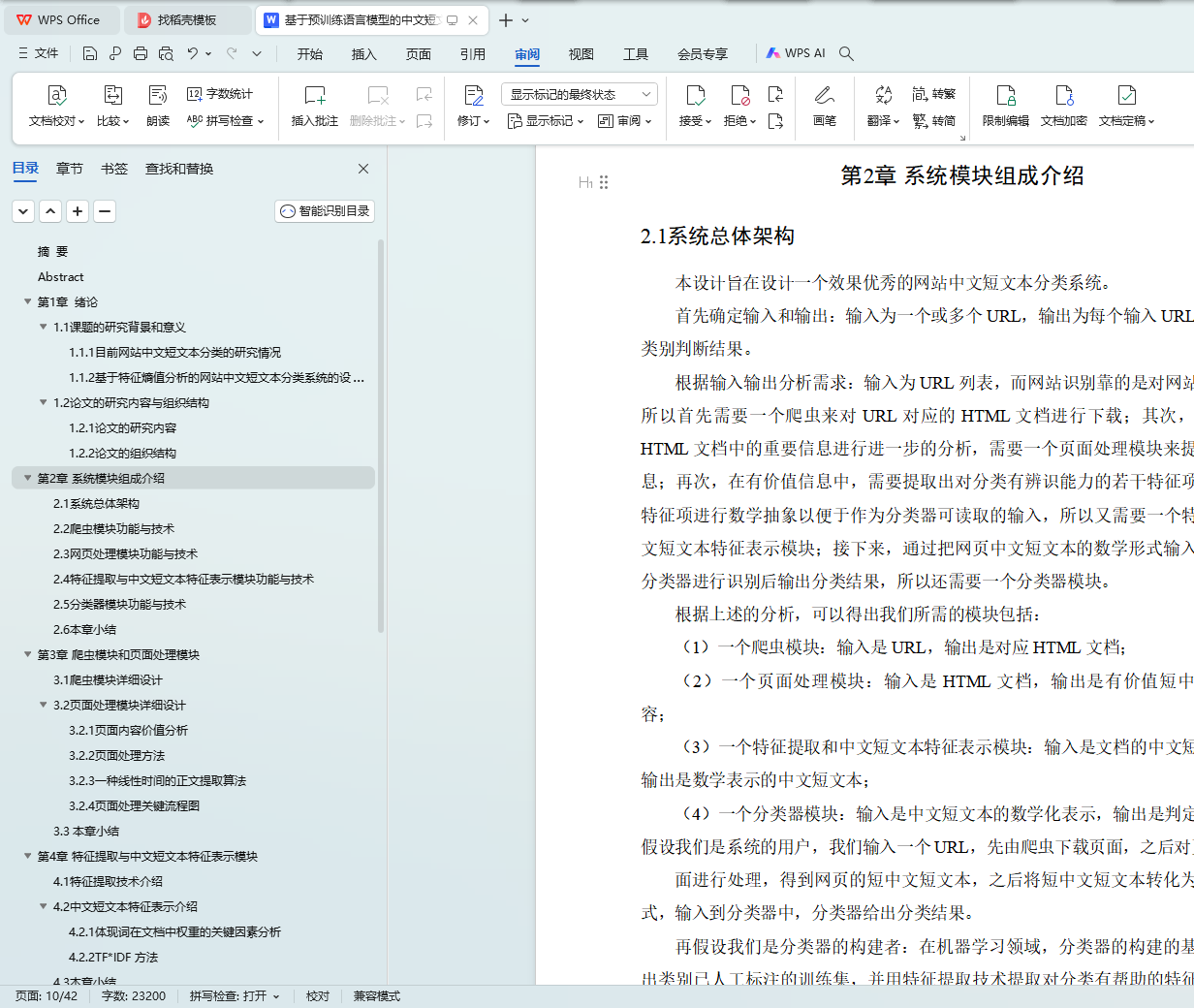Click the navigation pane vertical scrollbar
The width and height of the screenshot is (1194, 1008).
point(381,435)
